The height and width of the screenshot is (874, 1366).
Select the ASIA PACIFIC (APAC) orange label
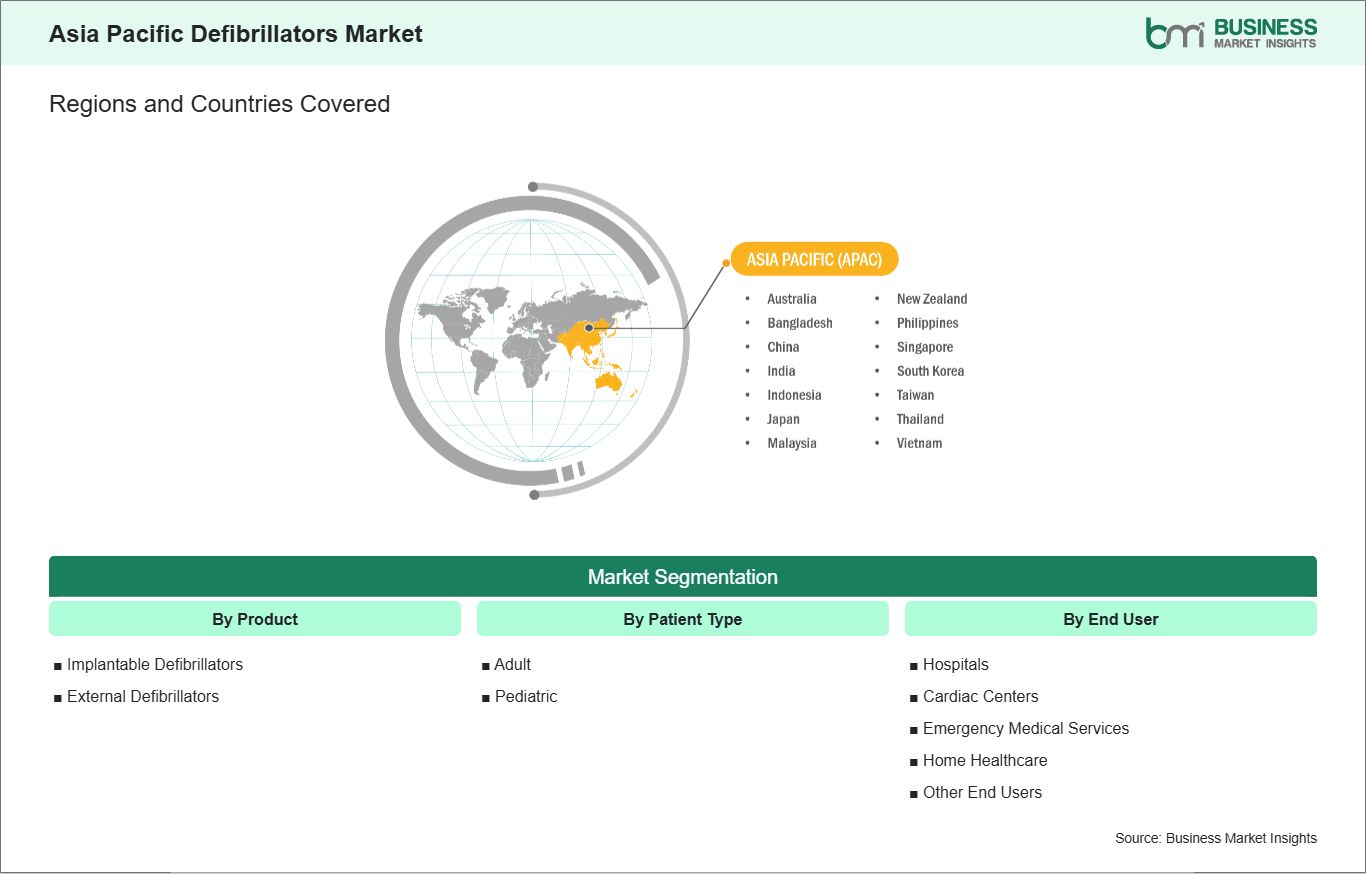[x=815, y=260]
